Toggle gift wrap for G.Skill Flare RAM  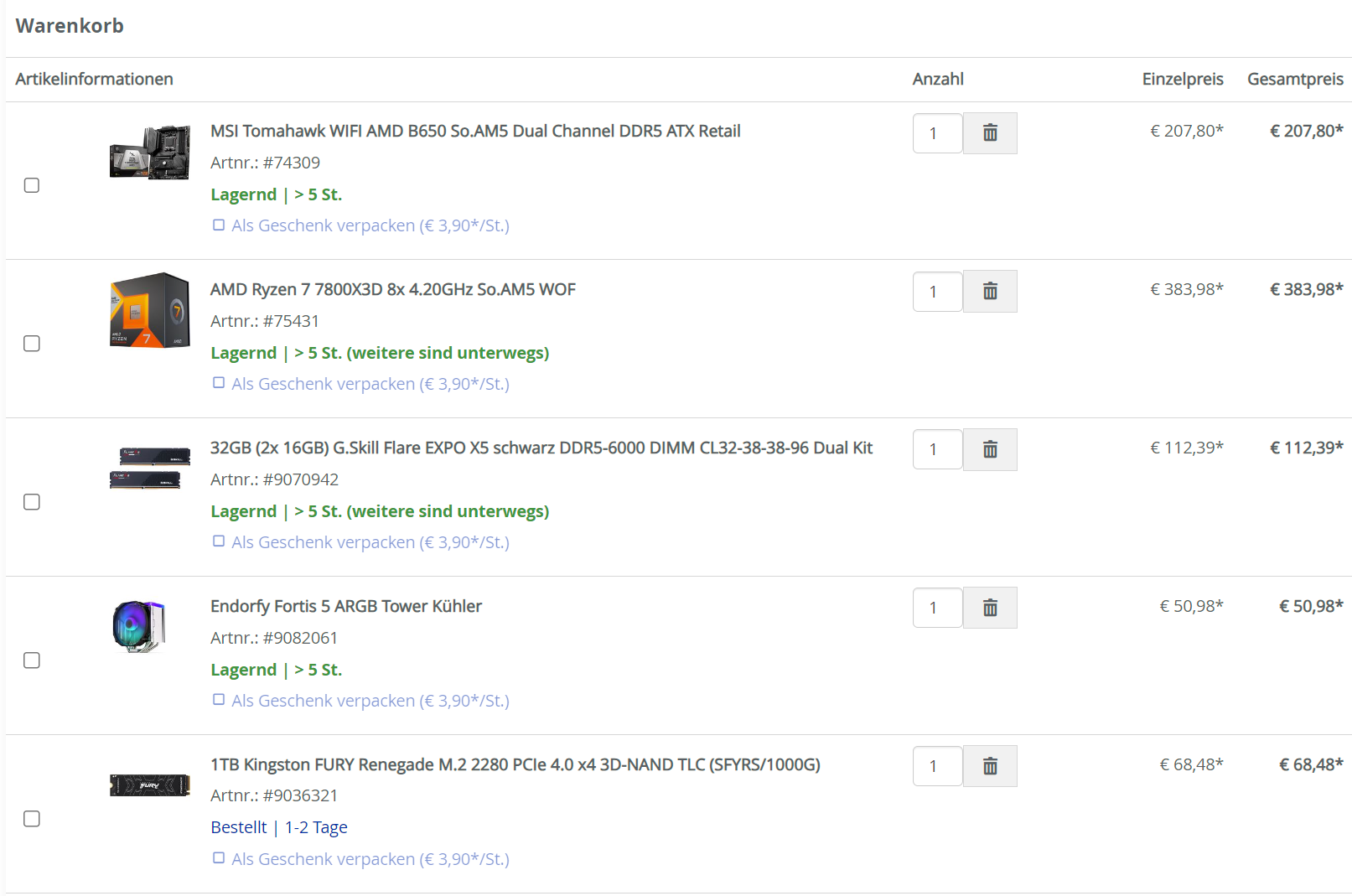[219, 541]
